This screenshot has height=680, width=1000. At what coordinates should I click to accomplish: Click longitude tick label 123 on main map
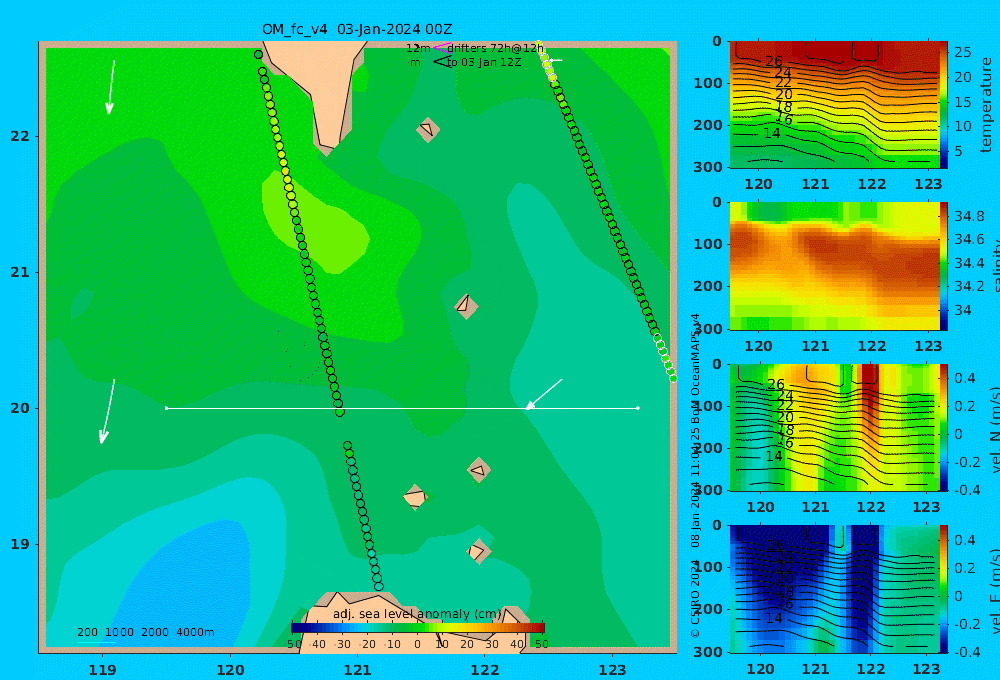613,670
